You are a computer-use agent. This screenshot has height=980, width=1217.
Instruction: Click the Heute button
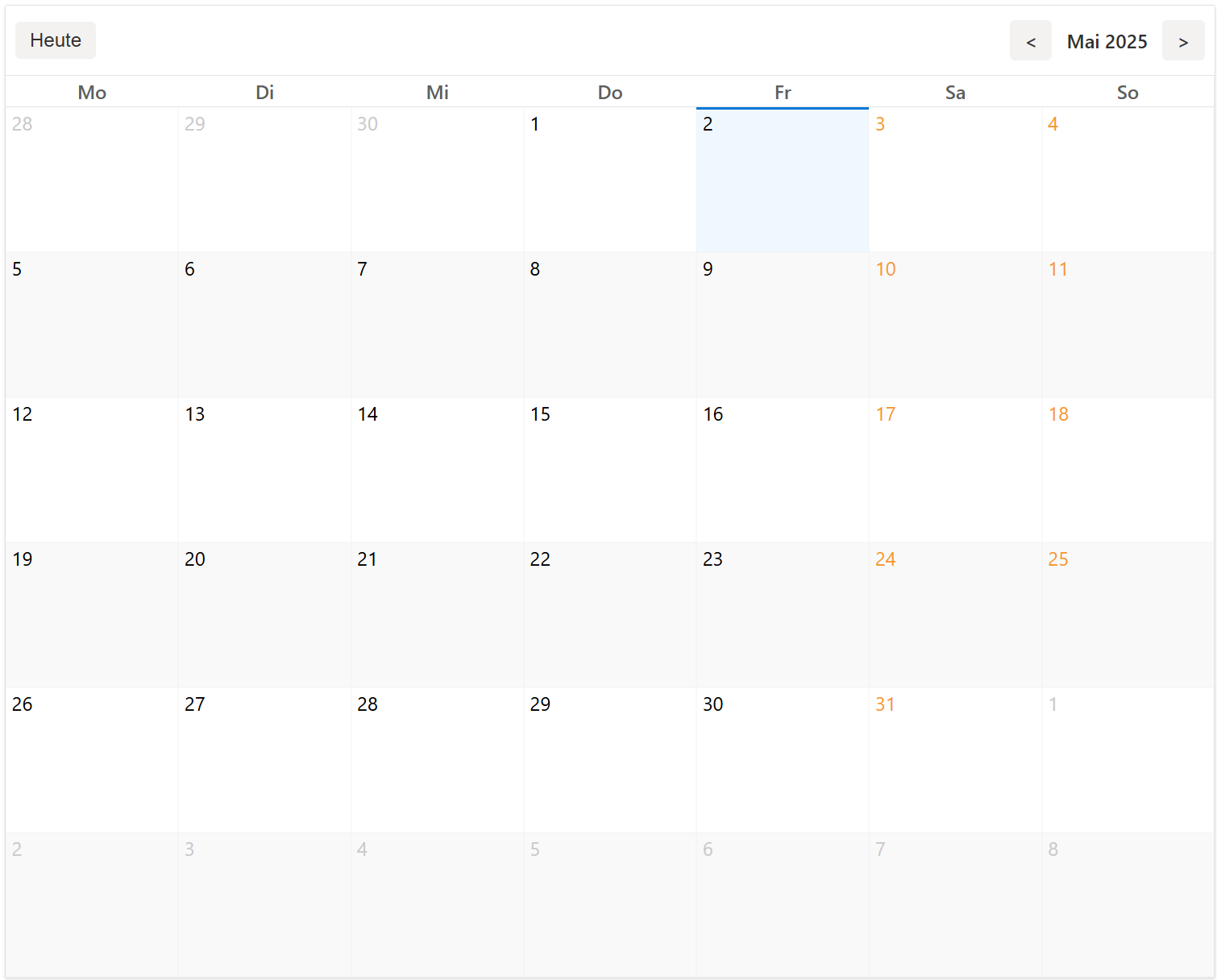click(x=55, y=39)
